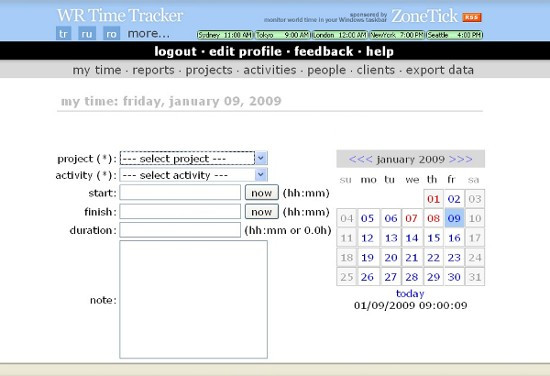Screen dimensions: 550x376
Task: Click the Seattle world clock badge
Action: coord(455,35)
